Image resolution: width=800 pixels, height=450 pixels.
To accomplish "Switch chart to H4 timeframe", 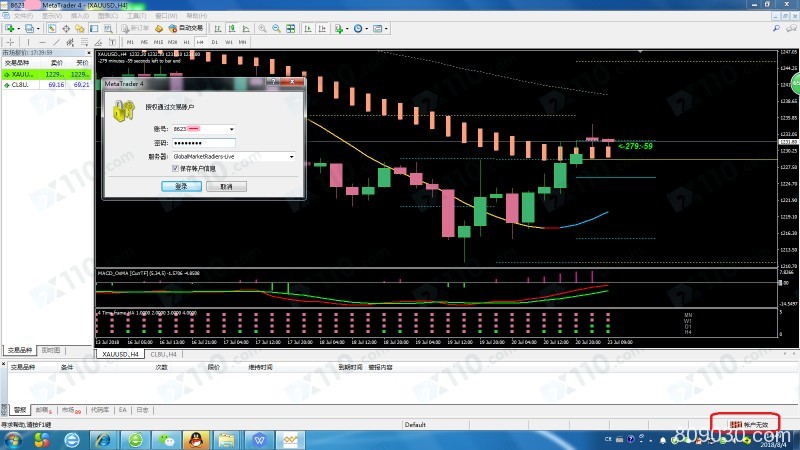I will [x=200, y=42].
